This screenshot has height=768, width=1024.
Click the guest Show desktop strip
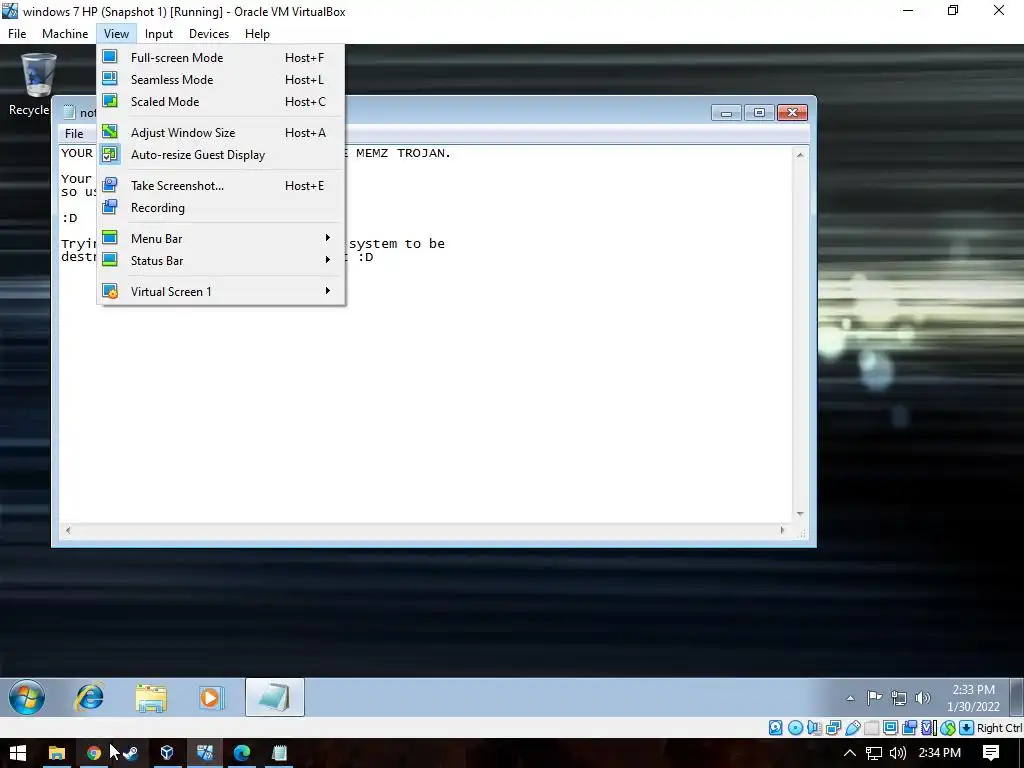[1017, 697]
